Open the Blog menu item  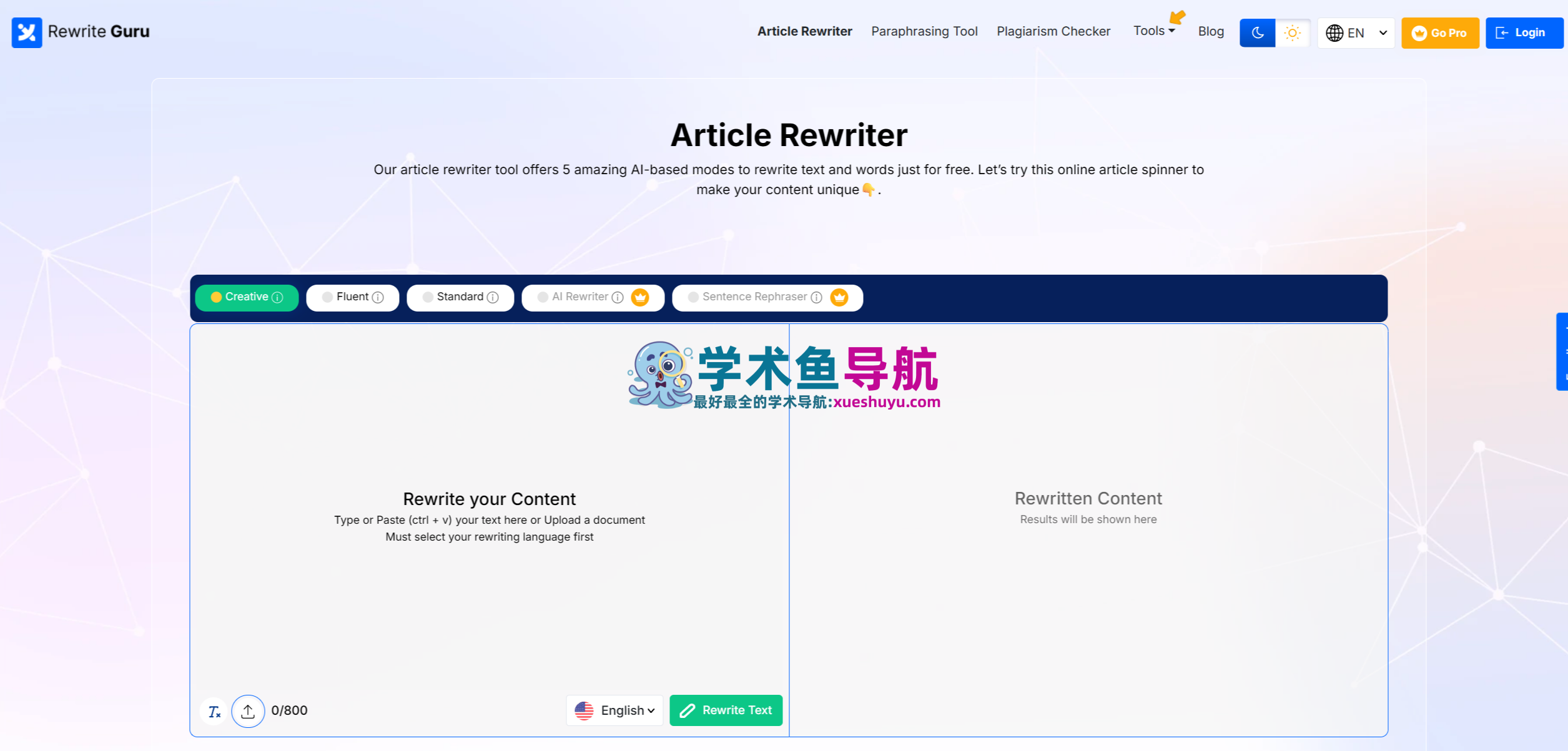pyautogui.click(x=1211, y=31)
